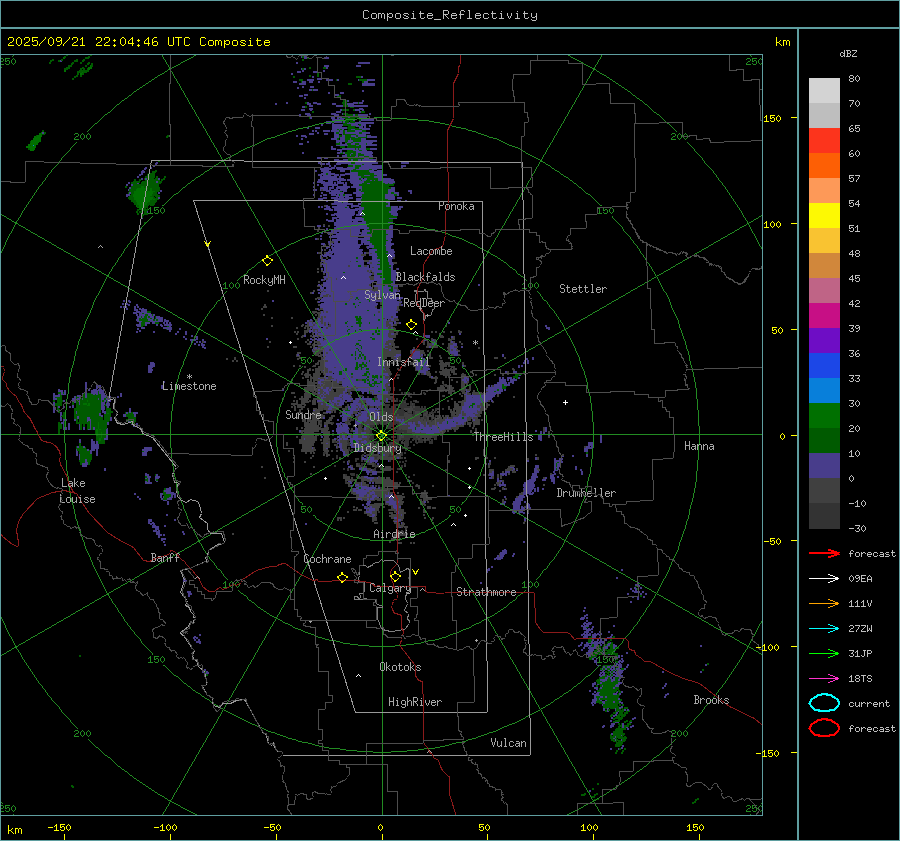
Task: Select the yellow diamond marker beside Cochrane
Action: pos(342,577)
